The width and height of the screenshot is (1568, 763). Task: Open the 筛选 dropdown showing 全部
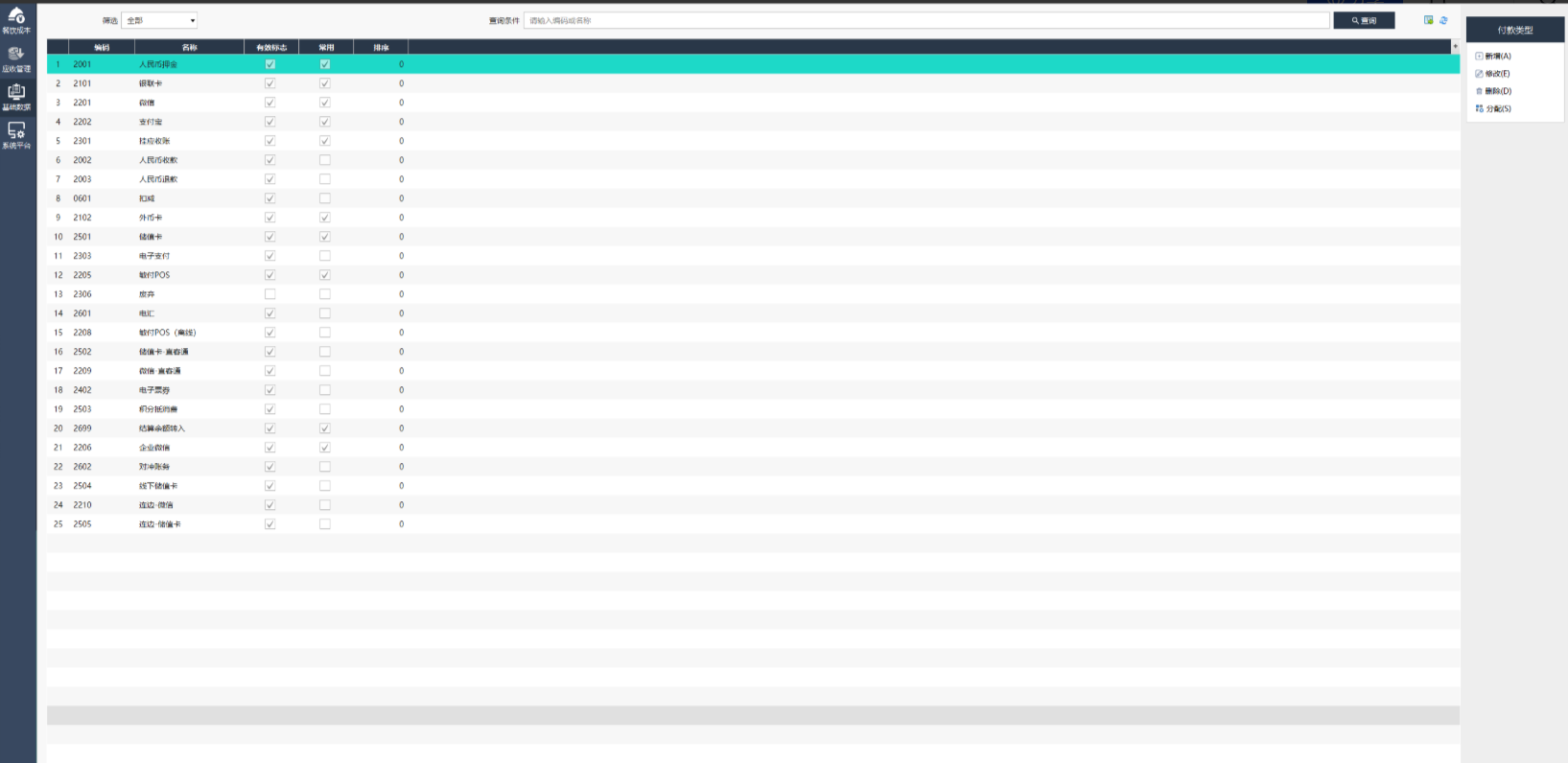(x=159, y=20)
